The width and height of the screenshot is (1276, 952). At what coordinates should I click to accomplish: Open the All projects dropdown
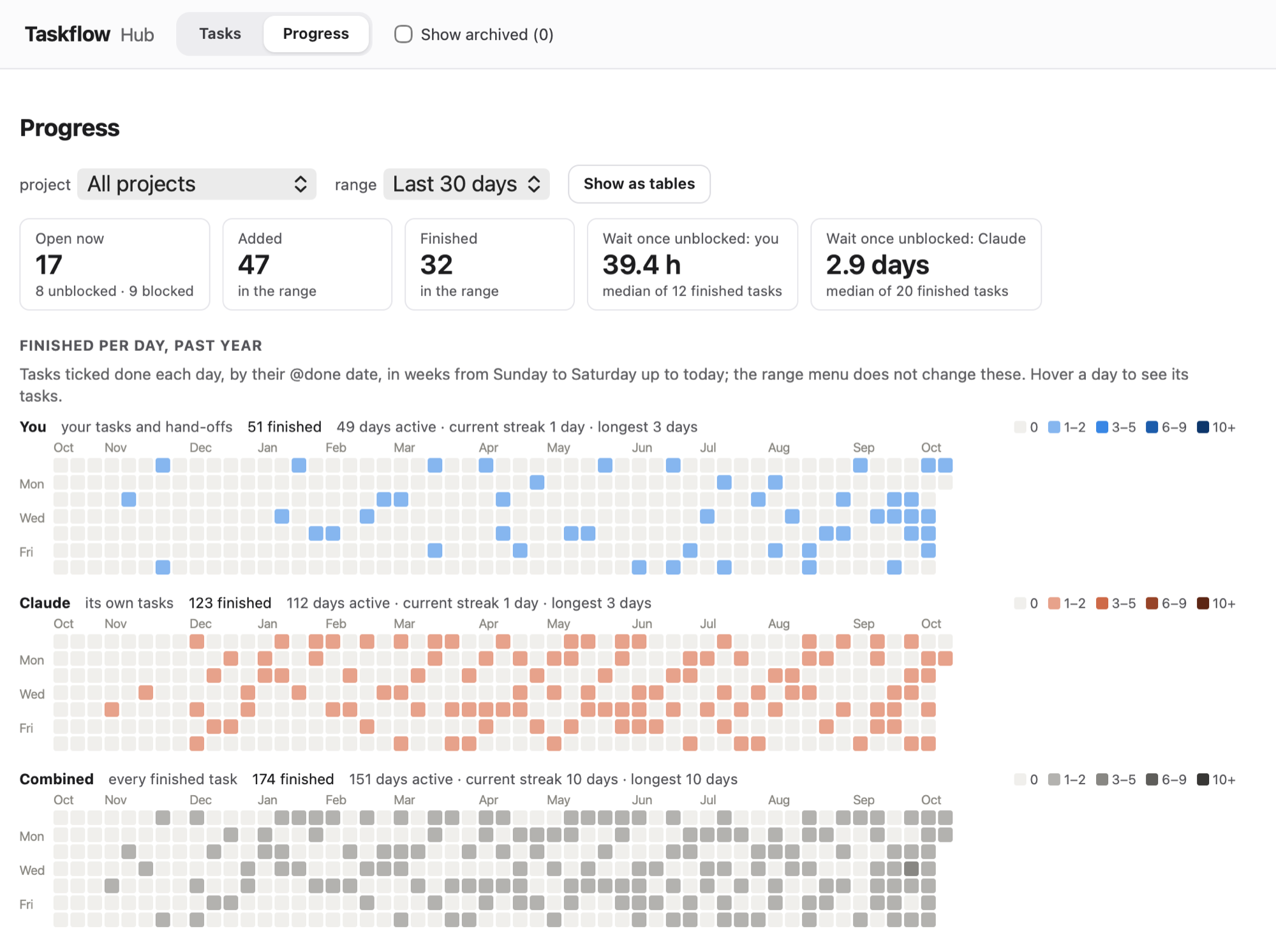coord(197,184)
